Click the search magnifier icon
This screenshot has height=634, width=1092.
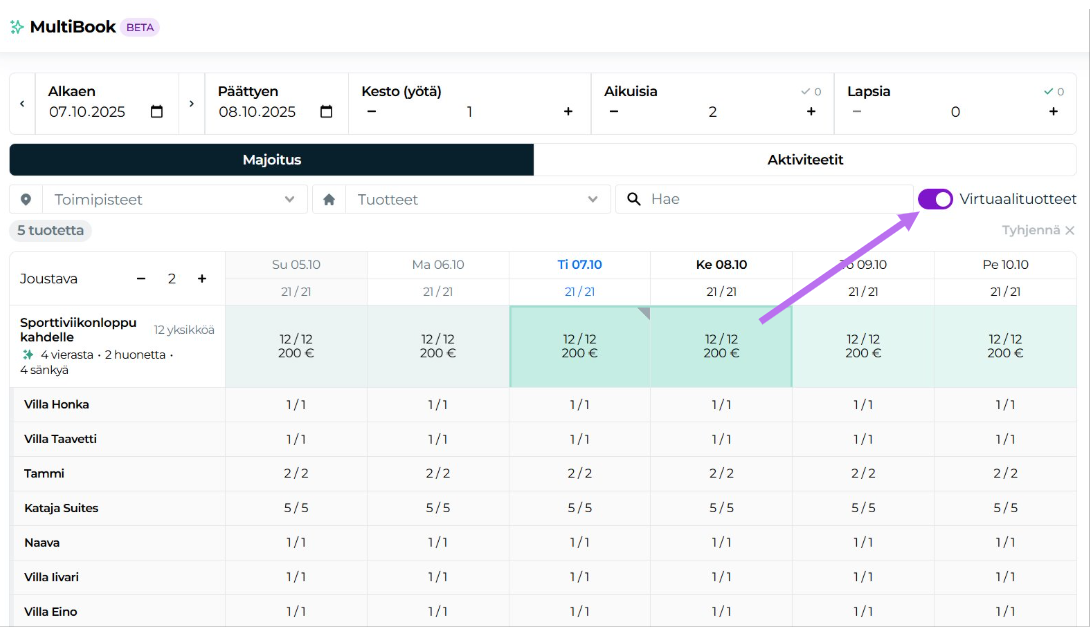(634, 199)
